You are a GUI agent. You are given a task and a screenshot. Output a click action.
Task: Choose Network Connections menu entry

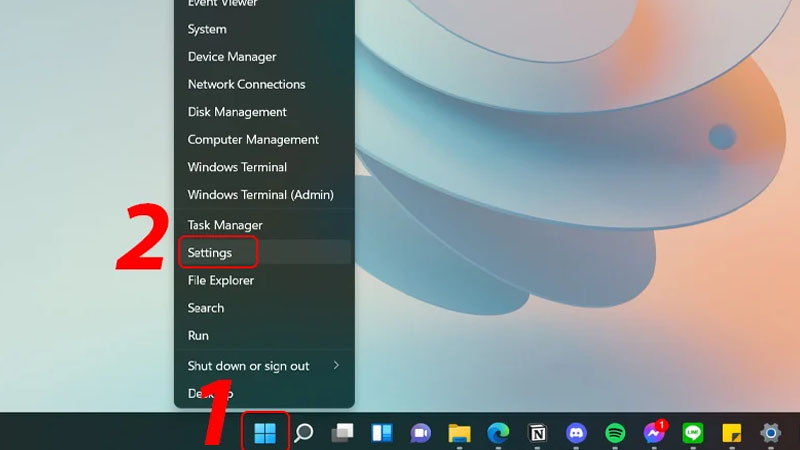(x=264, y=84)
